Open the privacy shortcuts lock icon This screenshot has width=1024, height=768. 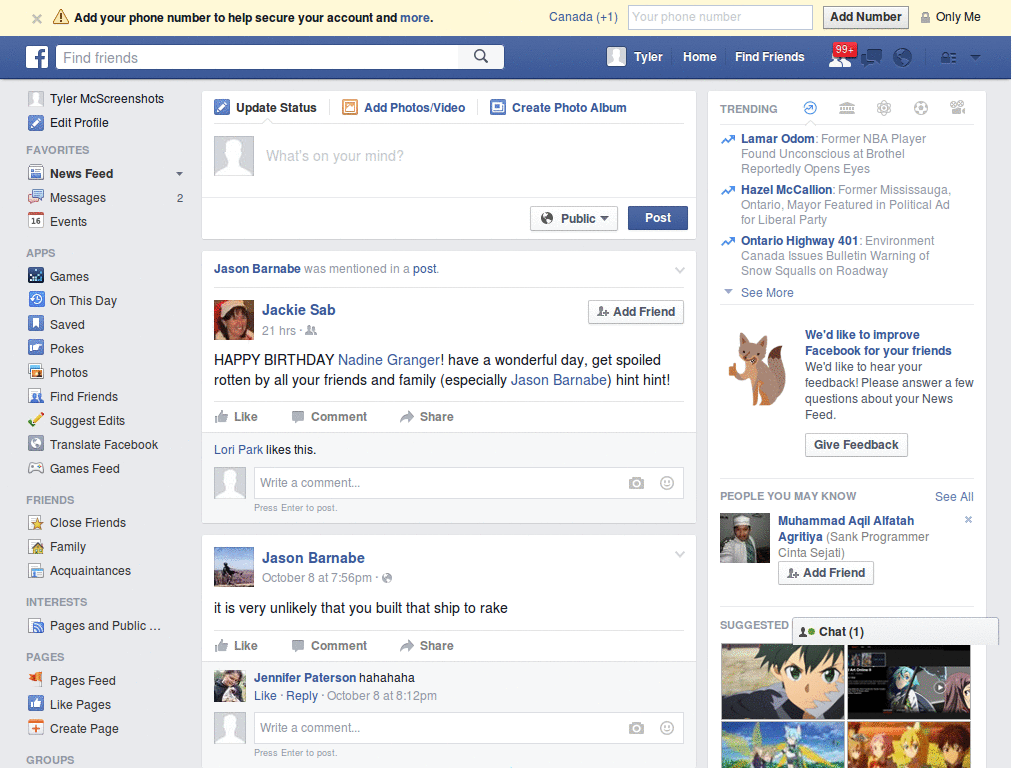pos(948,57)
